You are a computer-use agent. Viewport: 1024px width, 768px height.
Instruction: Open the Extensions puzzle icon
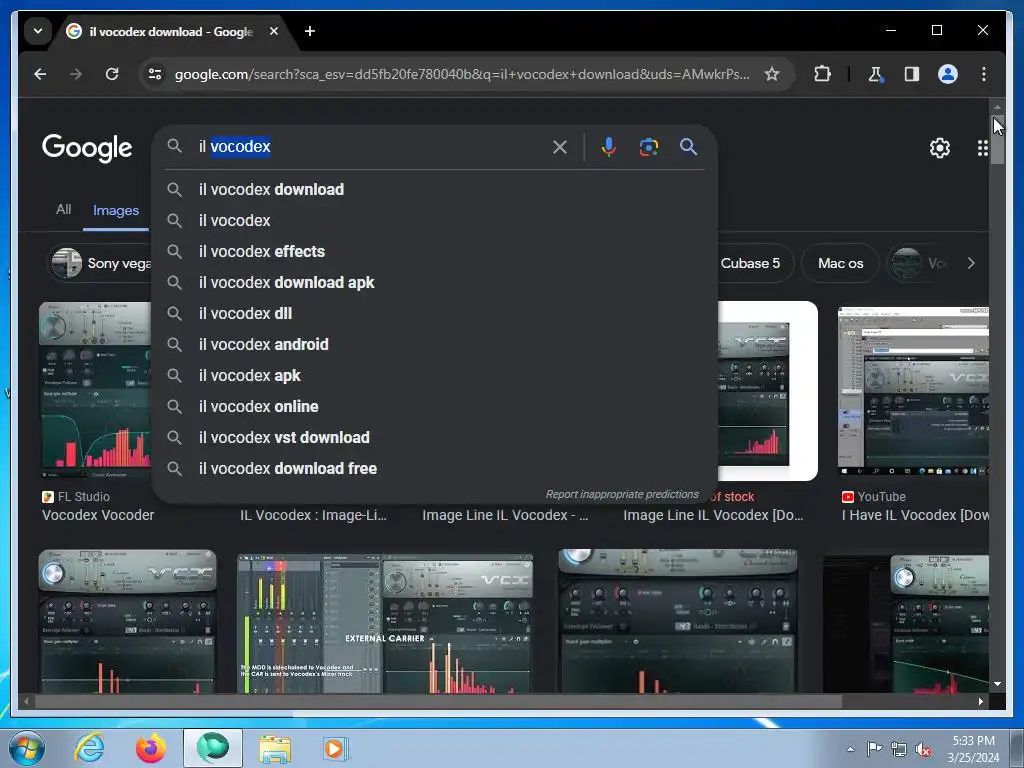coord(822,74)
